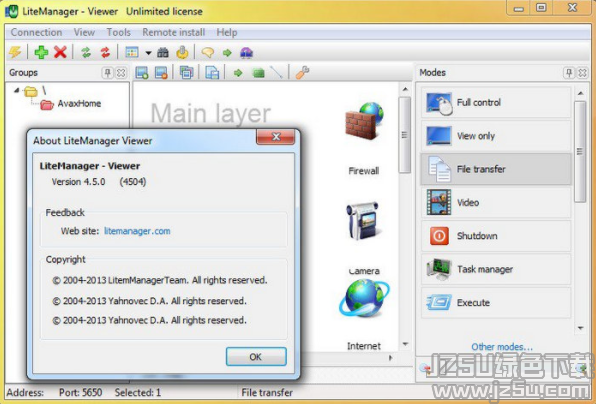Open the dropdown arrow next to view icon
The height and width of the screenshot is (404, 596).
coord(148,53)
